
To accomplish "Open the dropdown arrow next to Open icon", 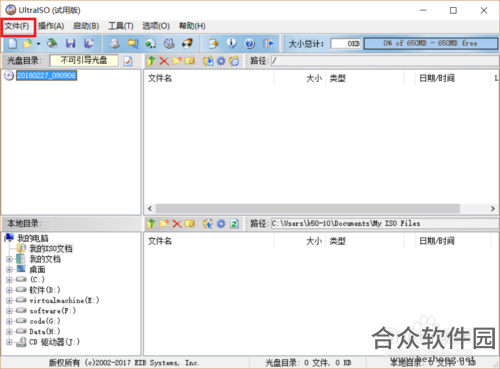I will pos(38,44).
